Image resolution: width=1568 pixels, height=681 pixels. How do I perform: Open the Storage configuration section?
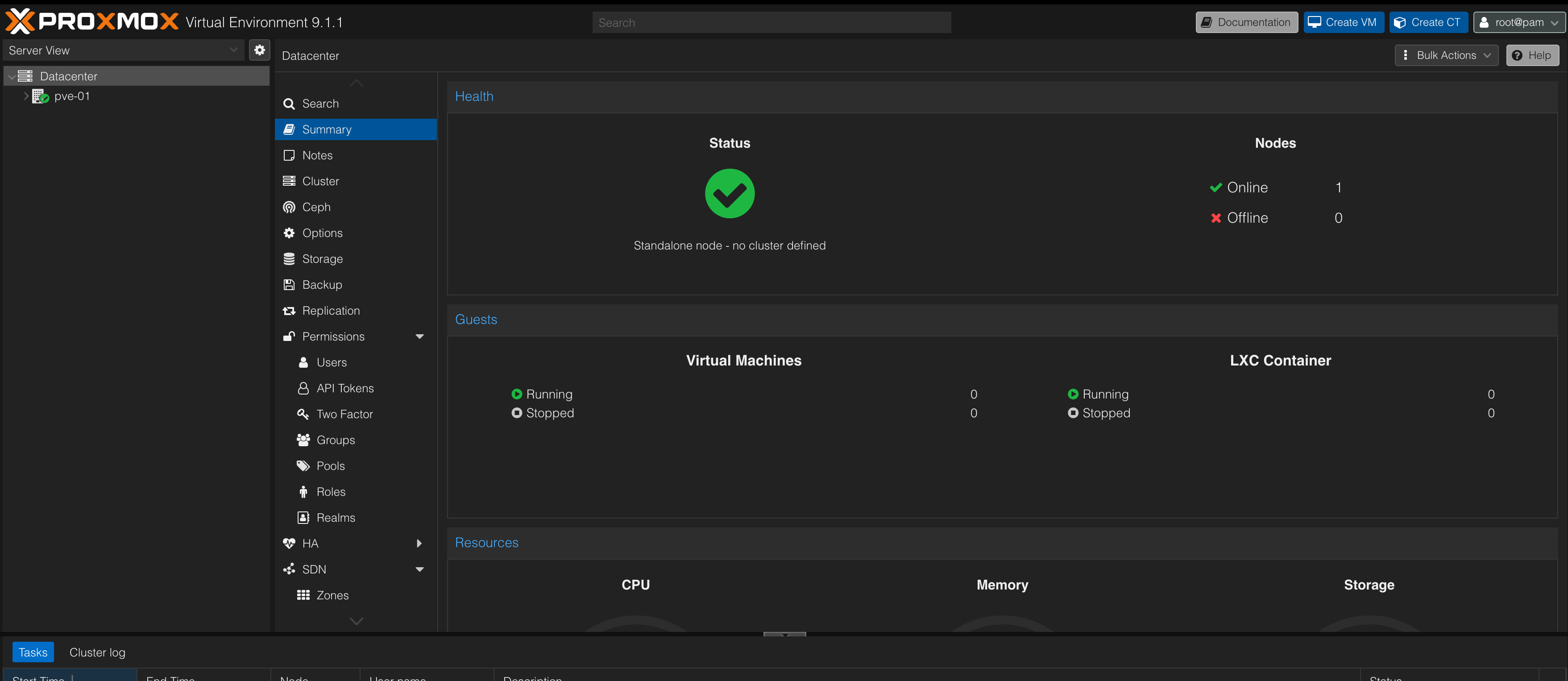(321, 259)
